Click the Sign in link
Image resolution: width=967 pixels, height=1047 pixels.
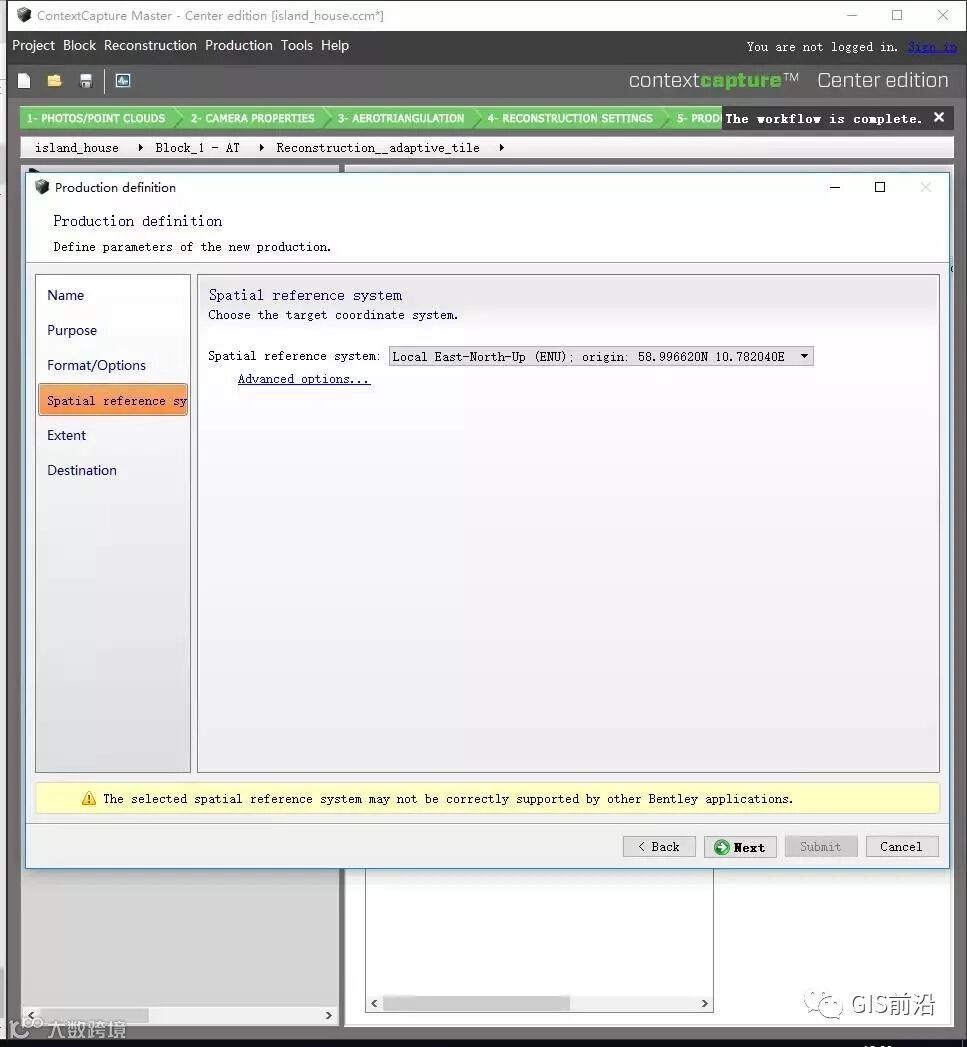[932, 47]
